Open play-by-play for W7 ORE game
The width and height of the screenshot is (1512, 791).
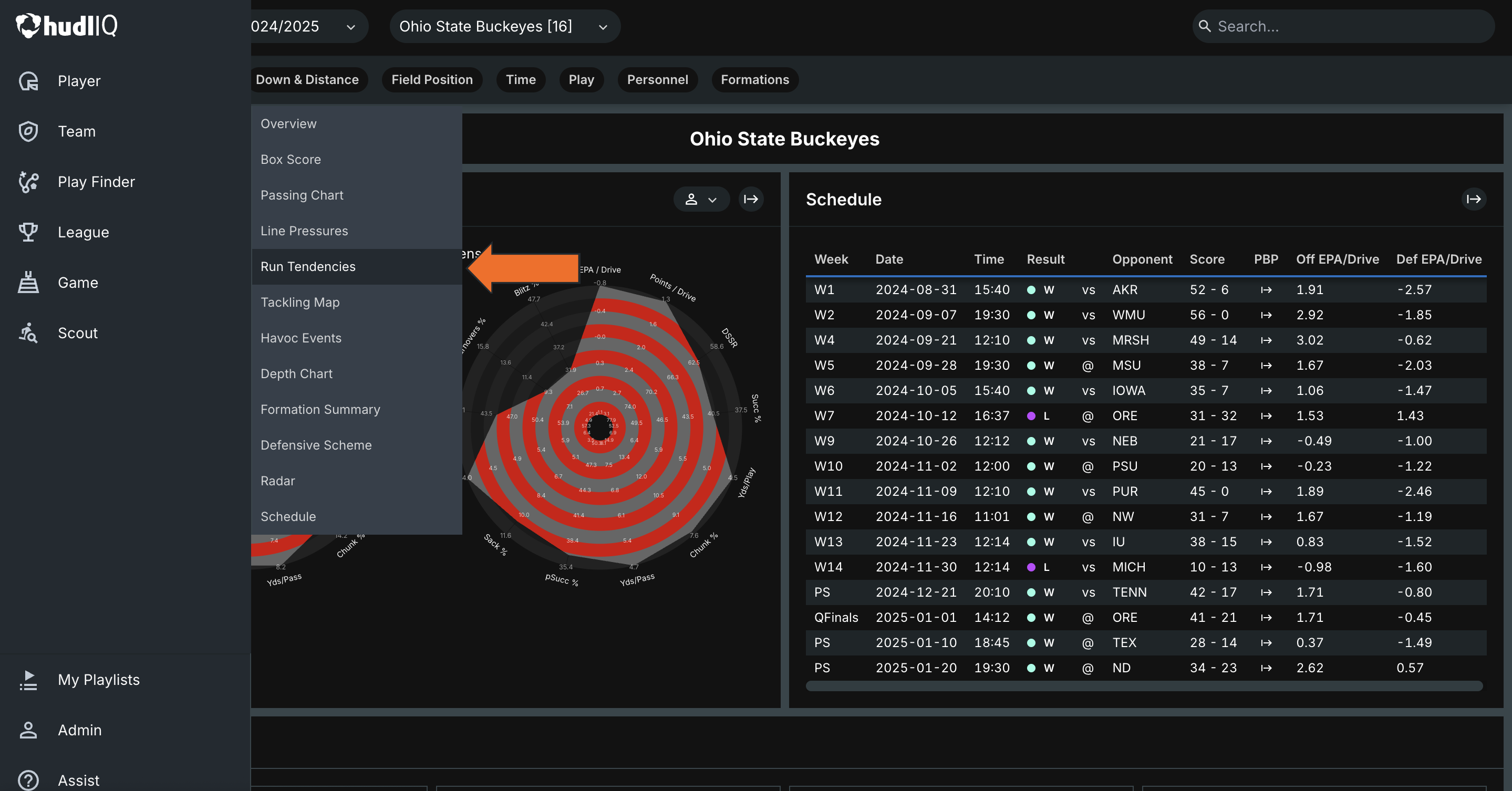pyautogui.click(x=1266, y=416)
